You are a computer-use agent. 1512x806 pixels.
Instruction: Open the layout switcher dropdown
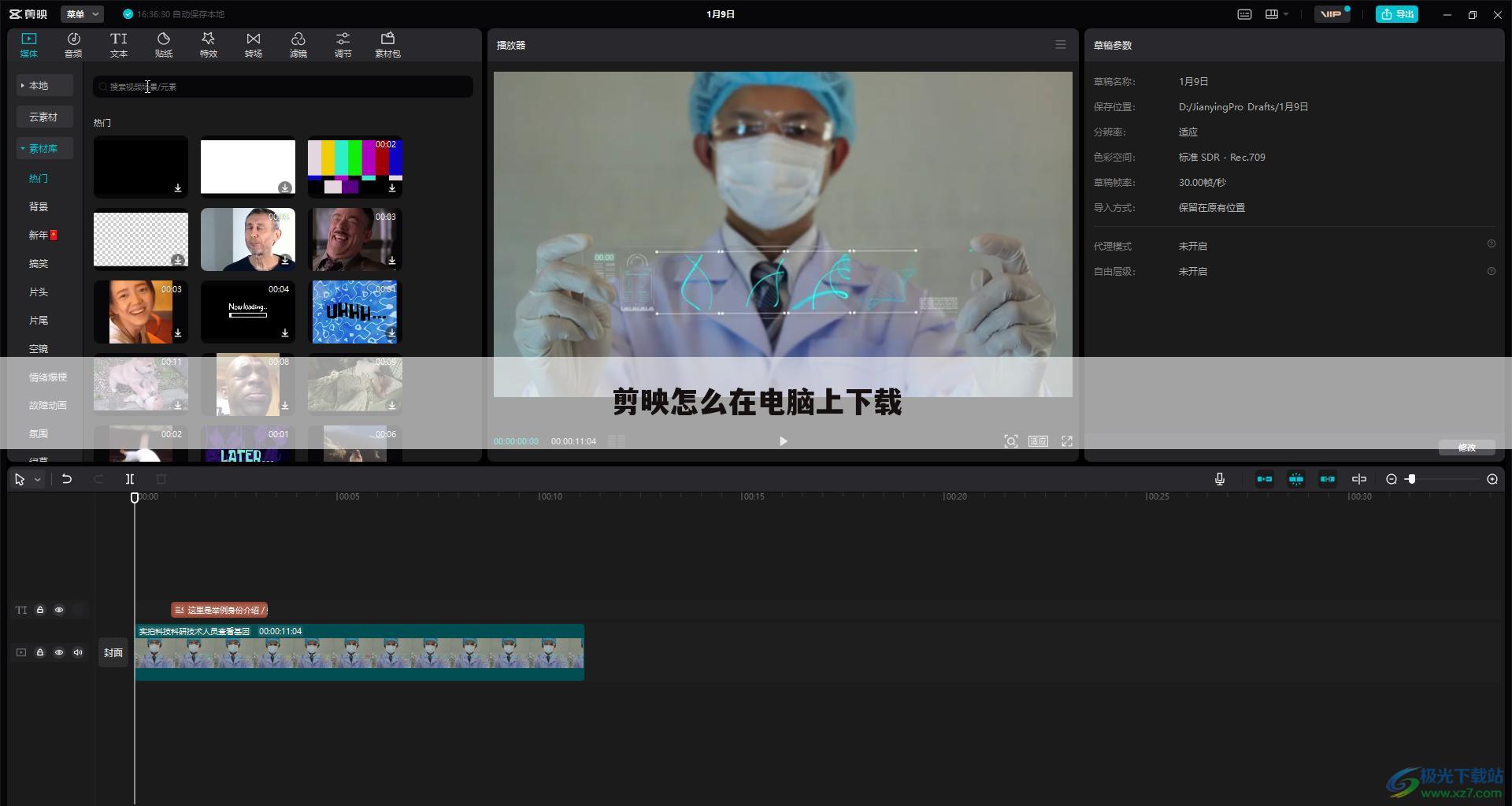tap(1277, 14)
